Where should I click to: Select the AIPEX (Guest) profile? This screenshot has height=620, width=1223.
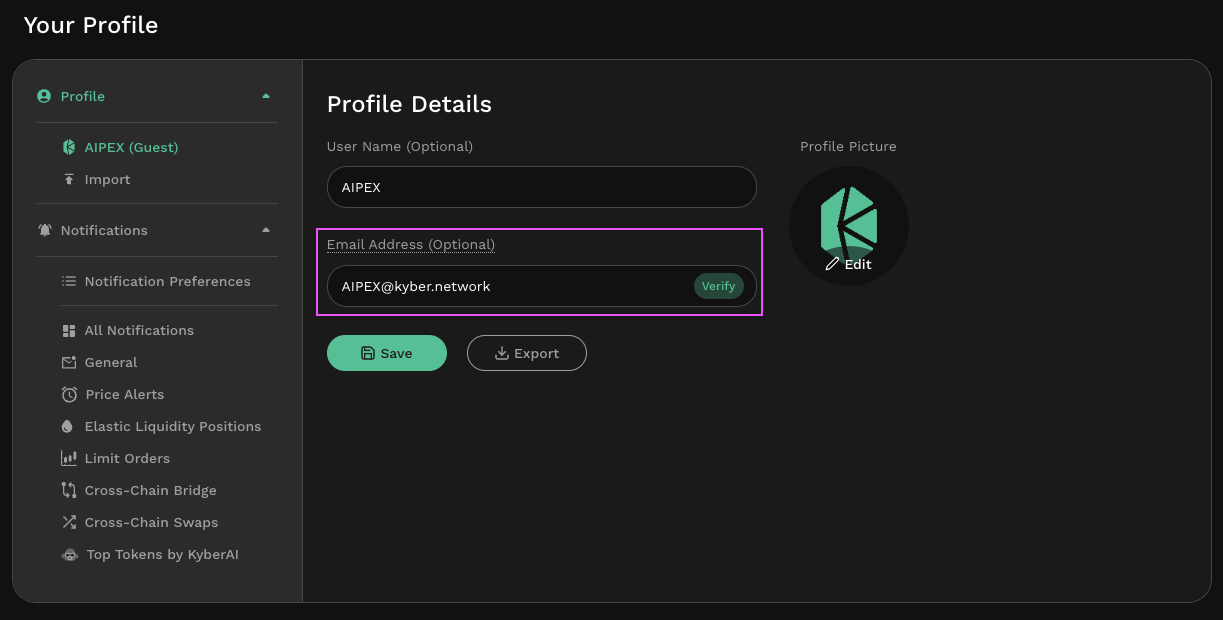click(130, 148)
